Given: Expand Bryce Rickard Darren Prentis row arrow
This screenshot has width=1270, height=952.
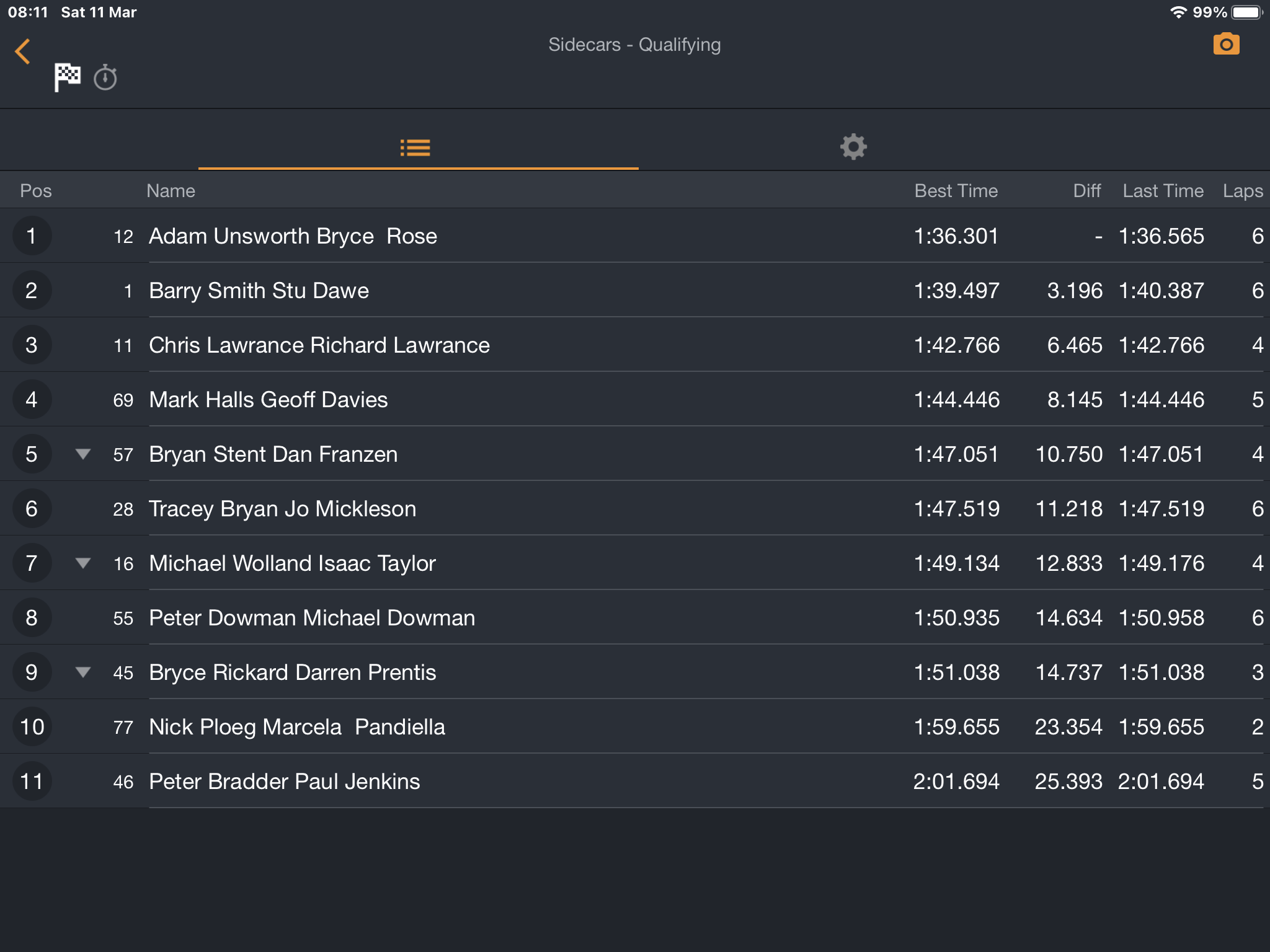Looking at the screenshot, I should 83,672.
